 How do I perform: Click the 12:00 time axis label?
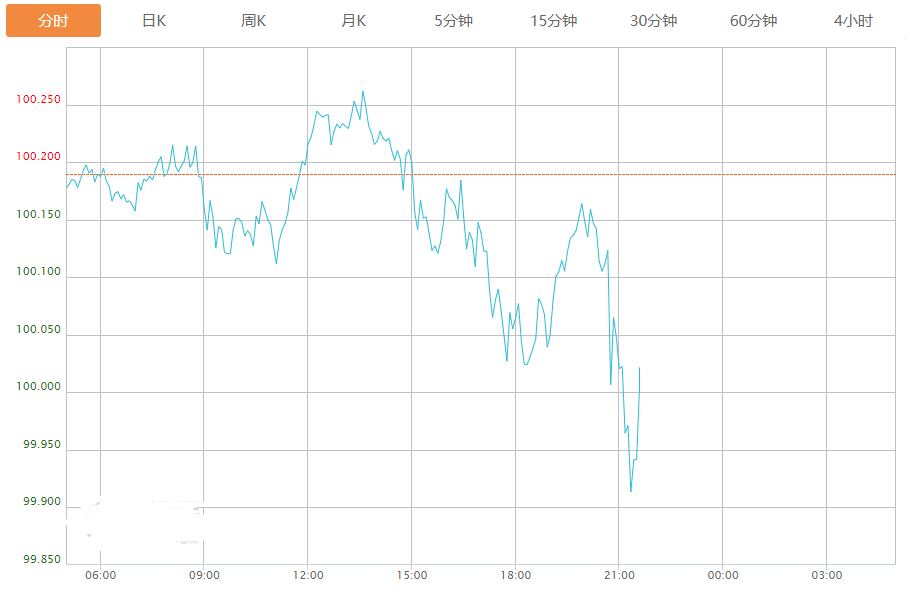pyautogui.click(x=308, y=575)
